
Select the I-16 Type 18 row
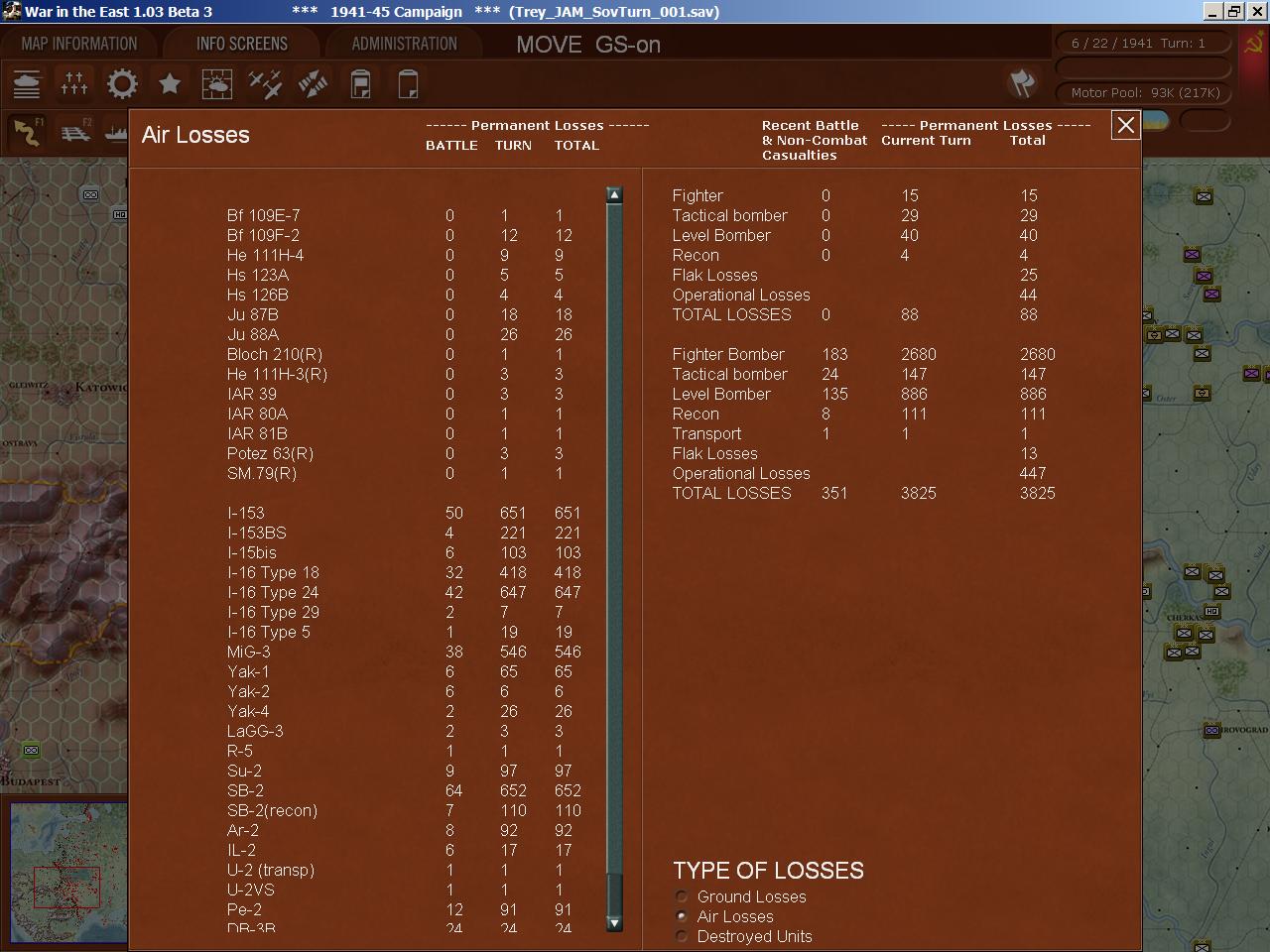tap(404, 572)
